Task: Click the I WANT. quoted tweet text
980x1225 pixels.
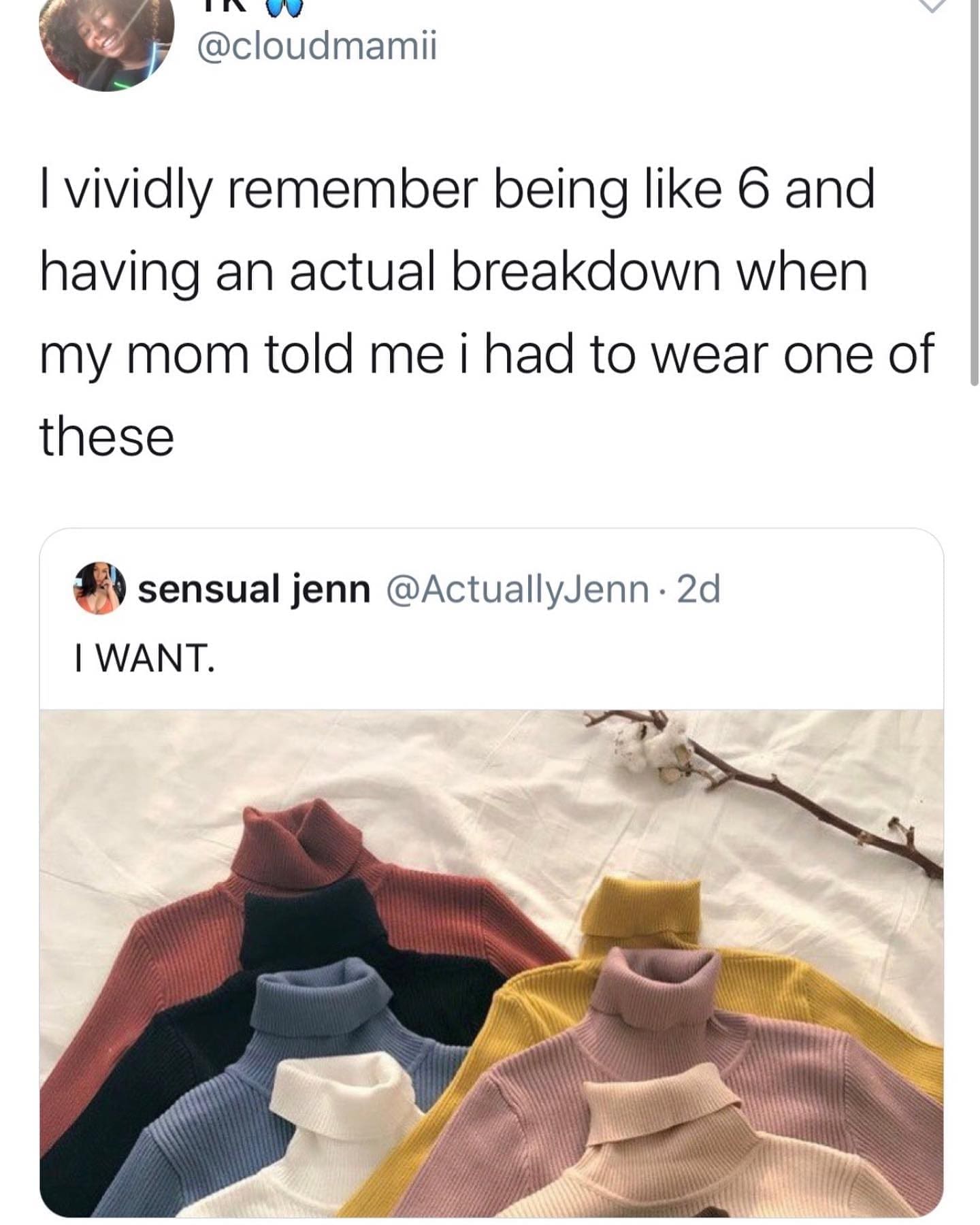Action: pos(145,658)
